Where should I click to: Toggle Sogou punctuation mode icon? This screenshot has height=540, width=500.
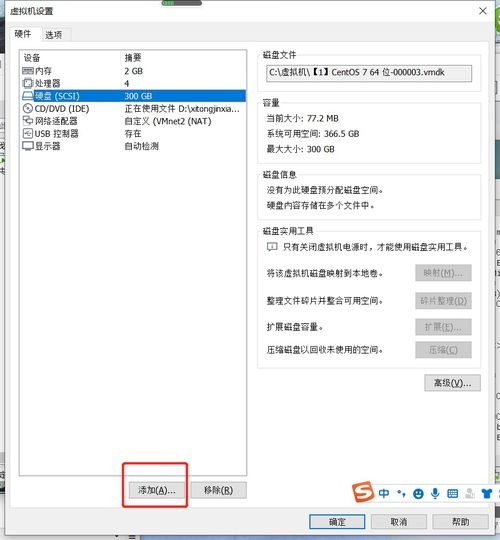(401, 494)
